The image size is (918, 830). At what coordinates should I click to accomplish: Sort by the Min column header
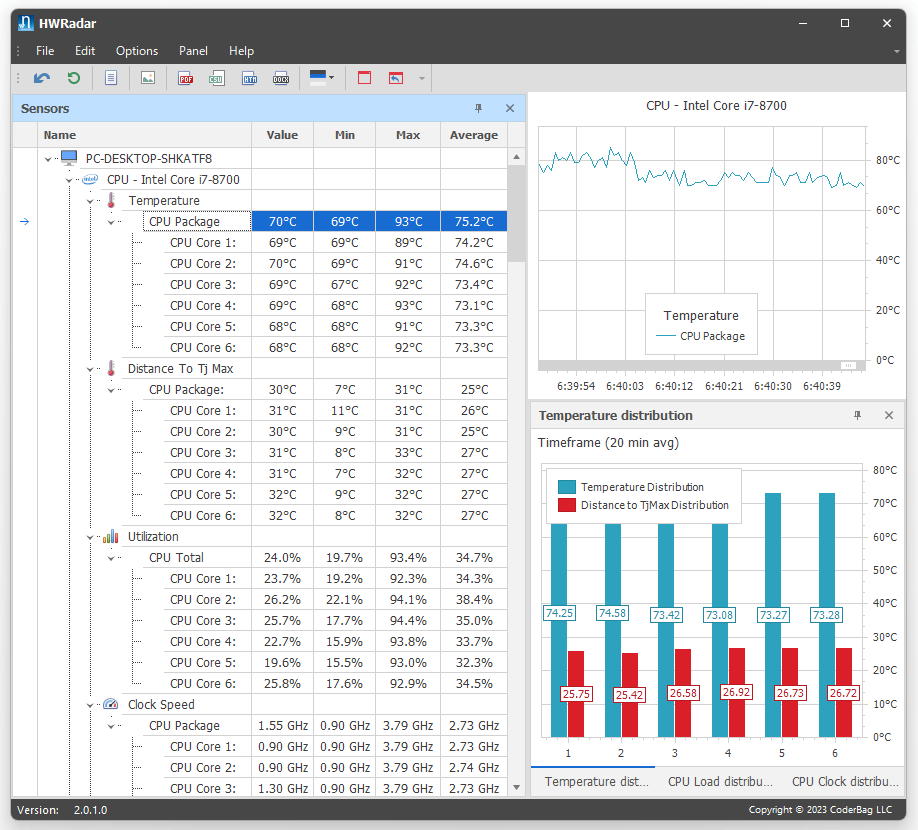345,135
